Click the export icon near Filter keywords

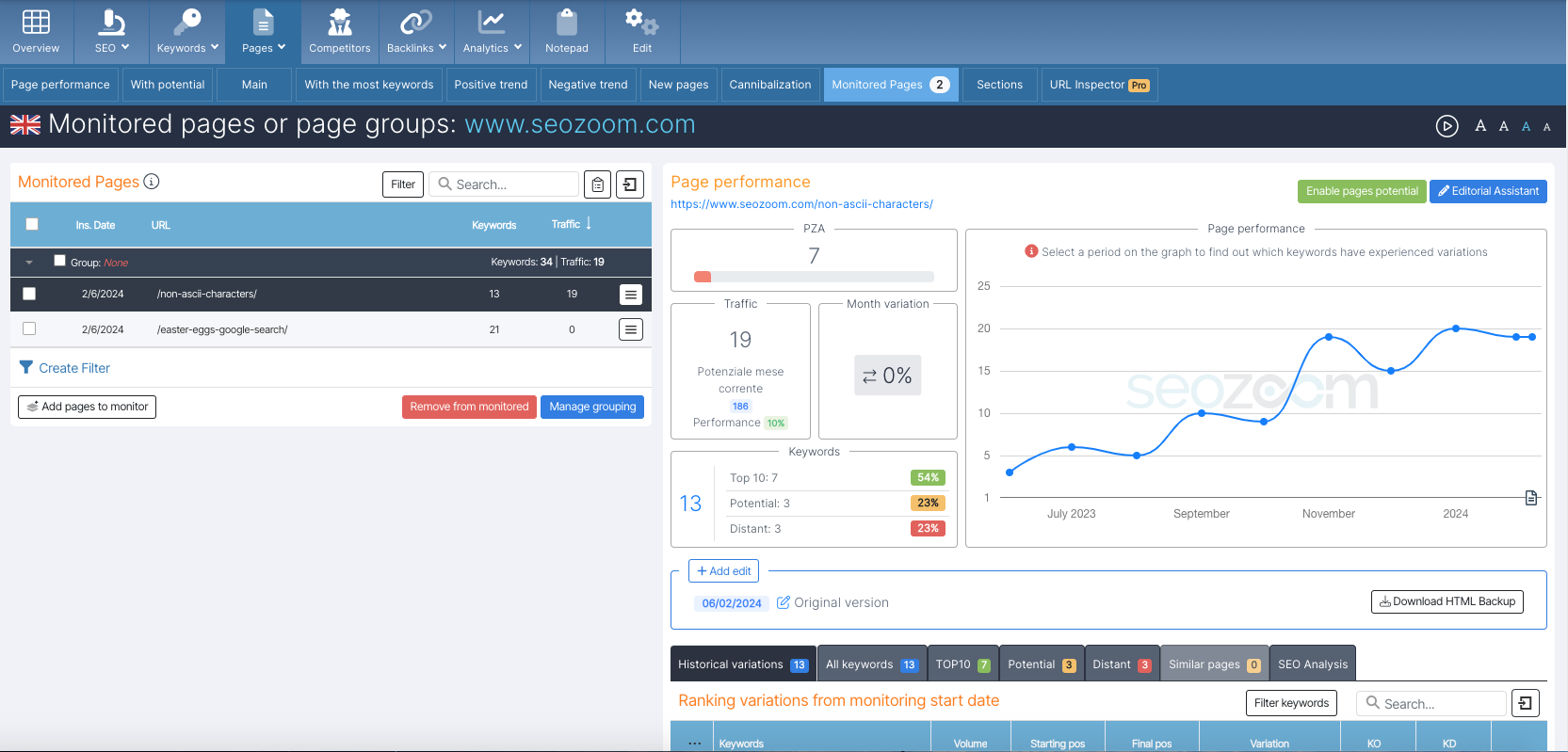[x=1526, y=703]
